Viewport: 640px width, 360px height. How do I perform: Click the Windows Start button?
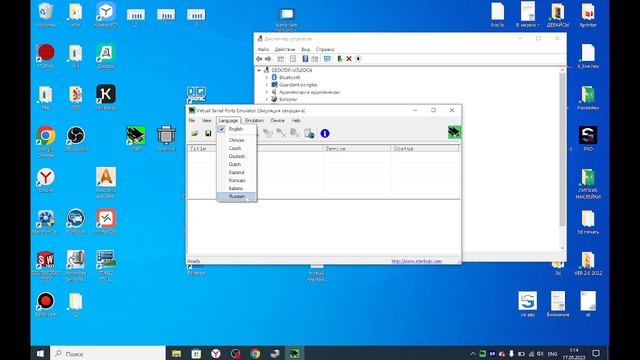pos(40,353)
